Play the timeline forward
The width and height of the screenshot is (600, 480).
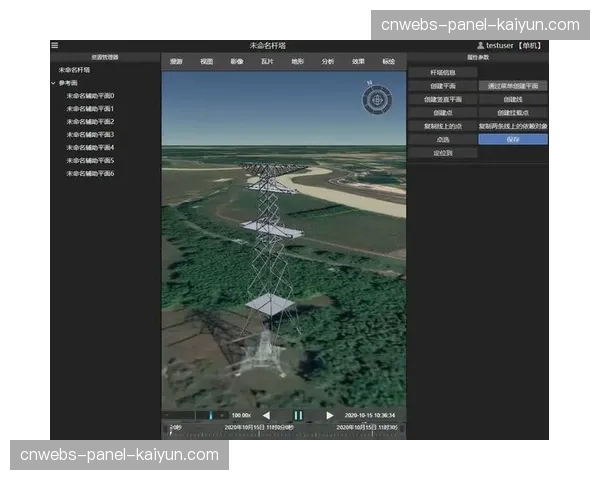(x=329, y=415)
